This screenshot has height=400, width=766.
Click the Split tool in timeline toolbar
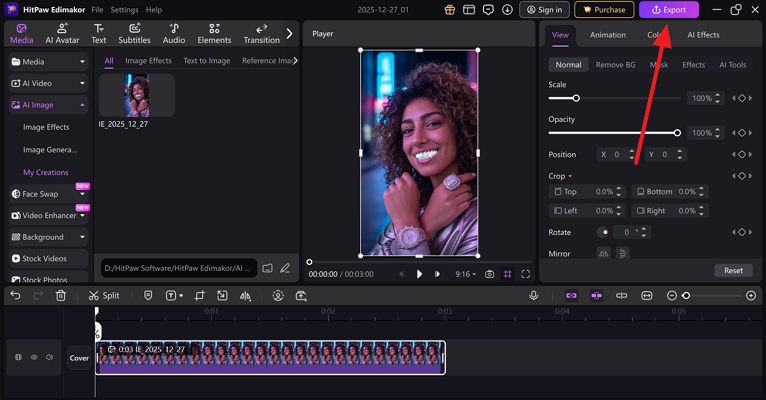click(x=103, y=296)
